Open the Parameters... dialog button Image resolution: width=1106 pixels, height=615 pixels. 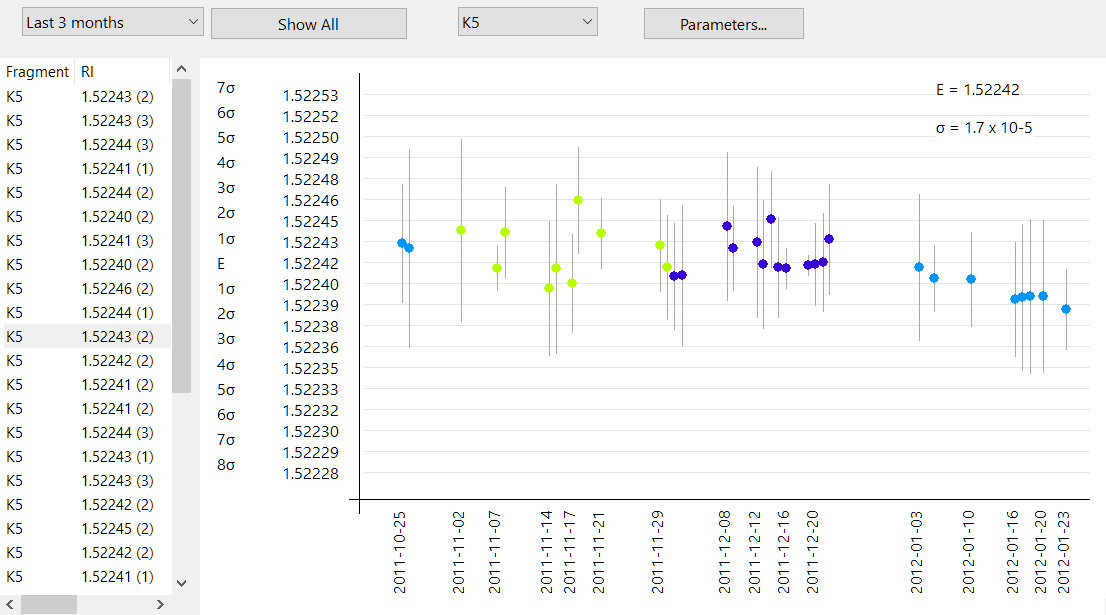pyautogui.click(x=723, y=24)
